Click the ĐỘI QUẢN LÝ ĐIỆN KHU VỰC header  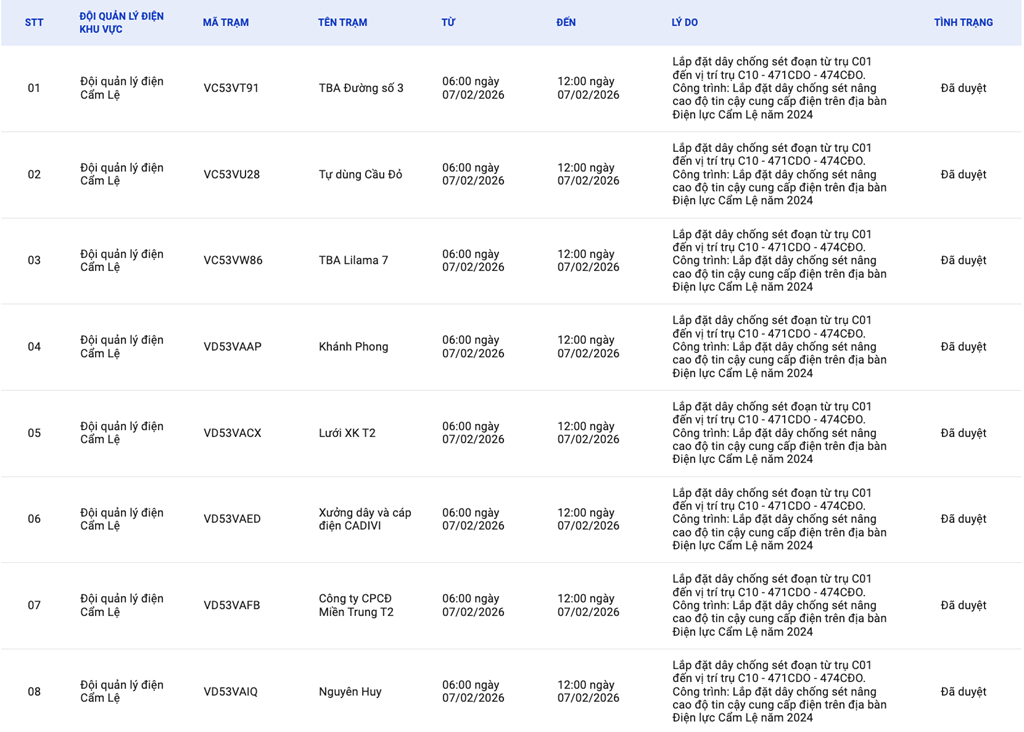[122, 23]
